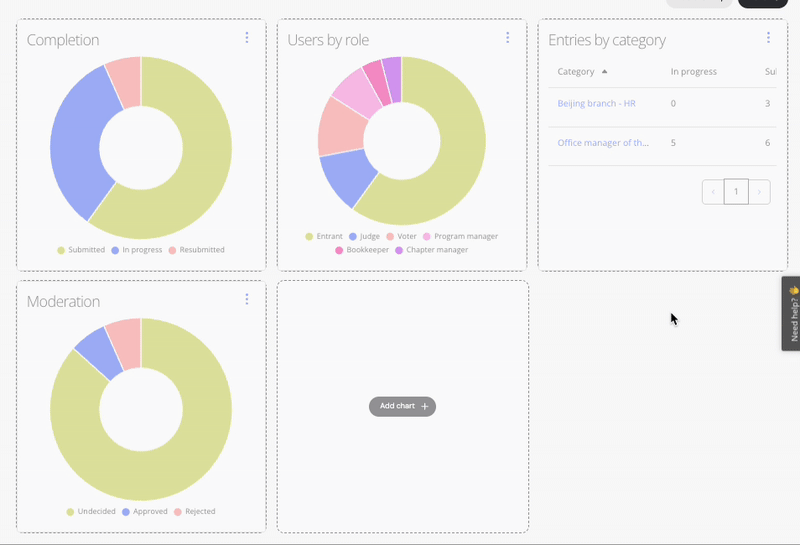Open the Office manager category link
This screenshot has width=800, height=545.
[602, 143]
